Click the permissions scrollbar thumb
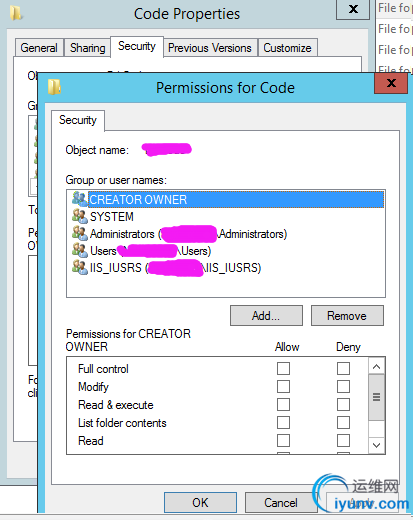 tap(377, 397)
